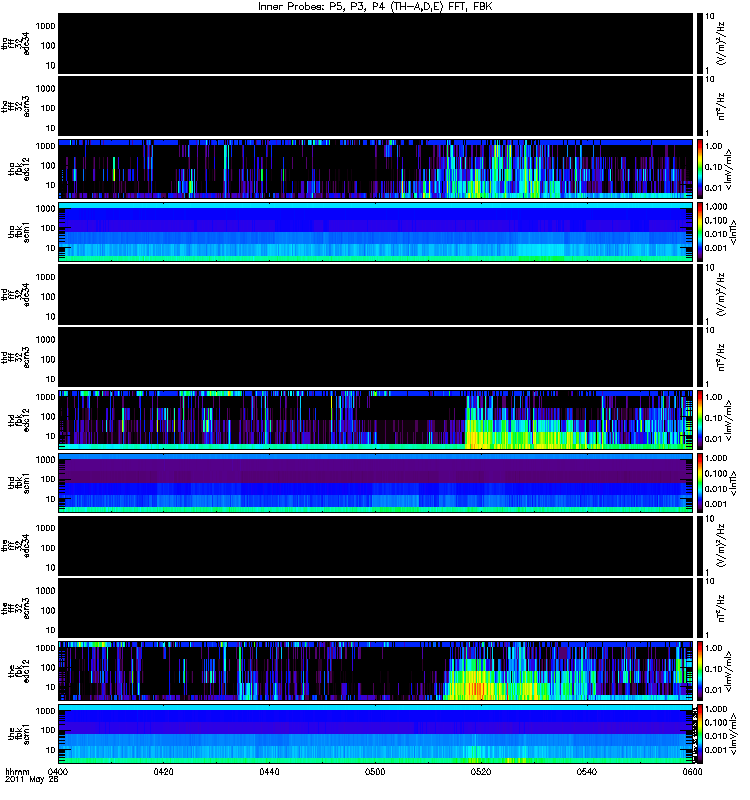Select the 0420 time tick label

click(163, 772)
